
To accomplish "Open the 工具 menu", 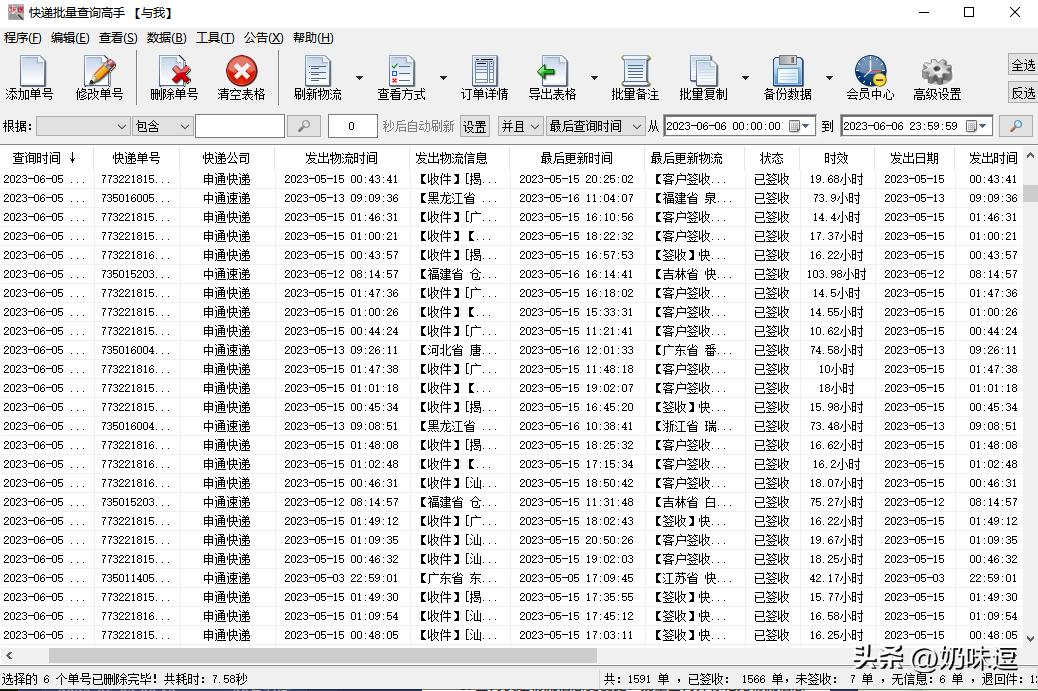I will 213,37.
